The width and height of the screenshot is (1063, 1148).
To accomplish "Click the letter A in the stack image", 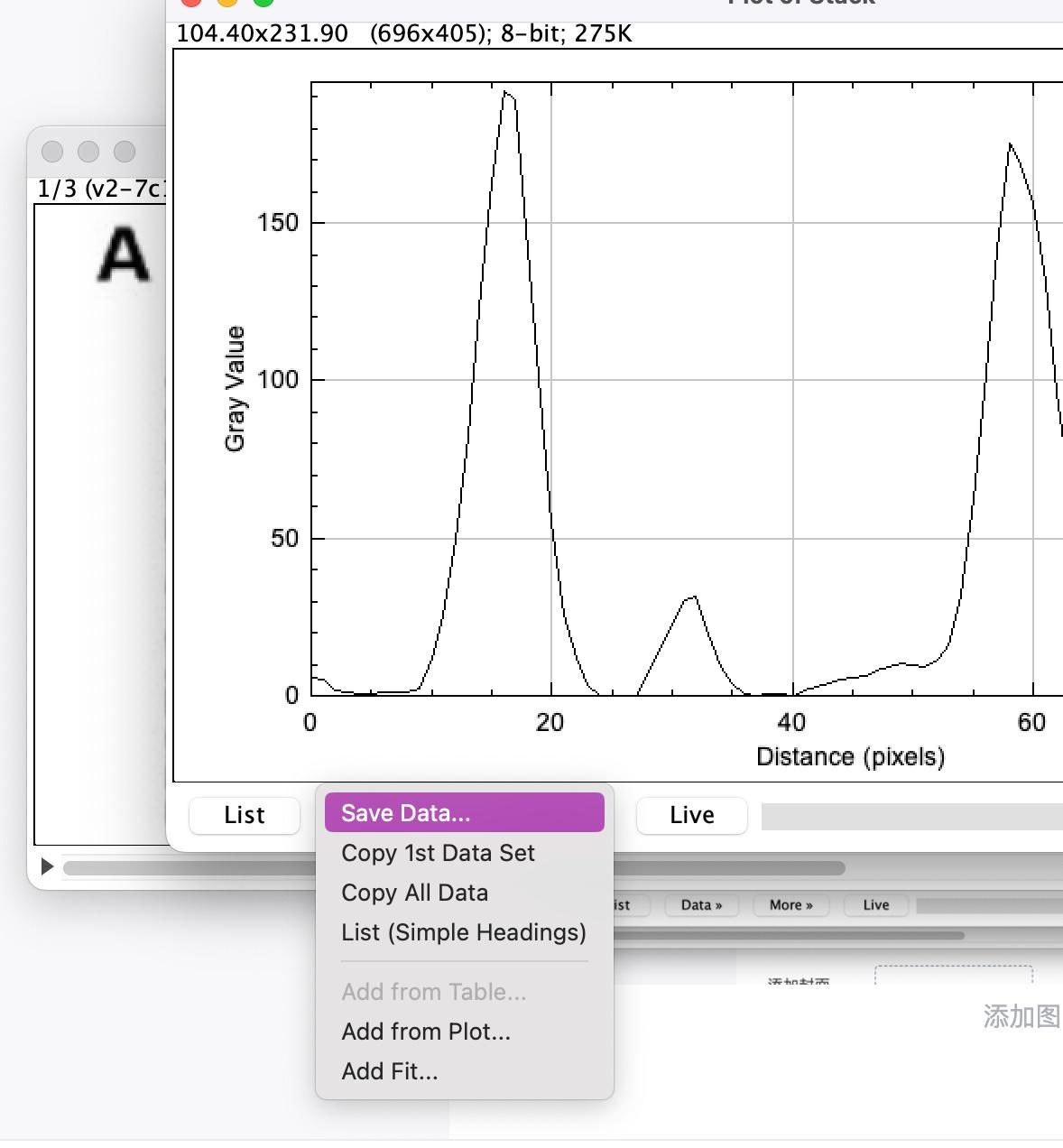I will point(123,255).
